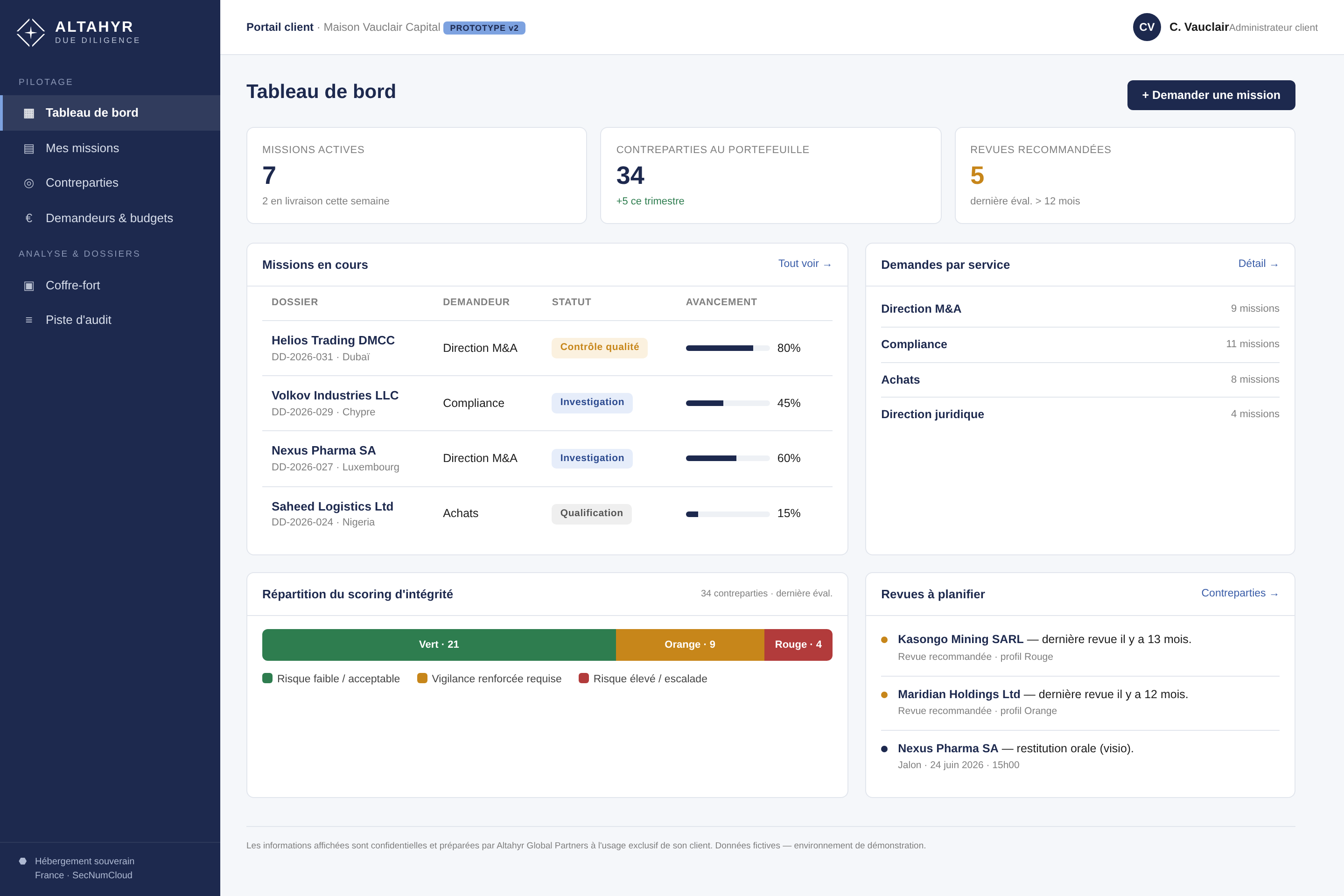Click the orange bullet beside Kasongo Mining SARL
Image resolution: width=1344 pixels, height=896 pixels.
[884, 640]
